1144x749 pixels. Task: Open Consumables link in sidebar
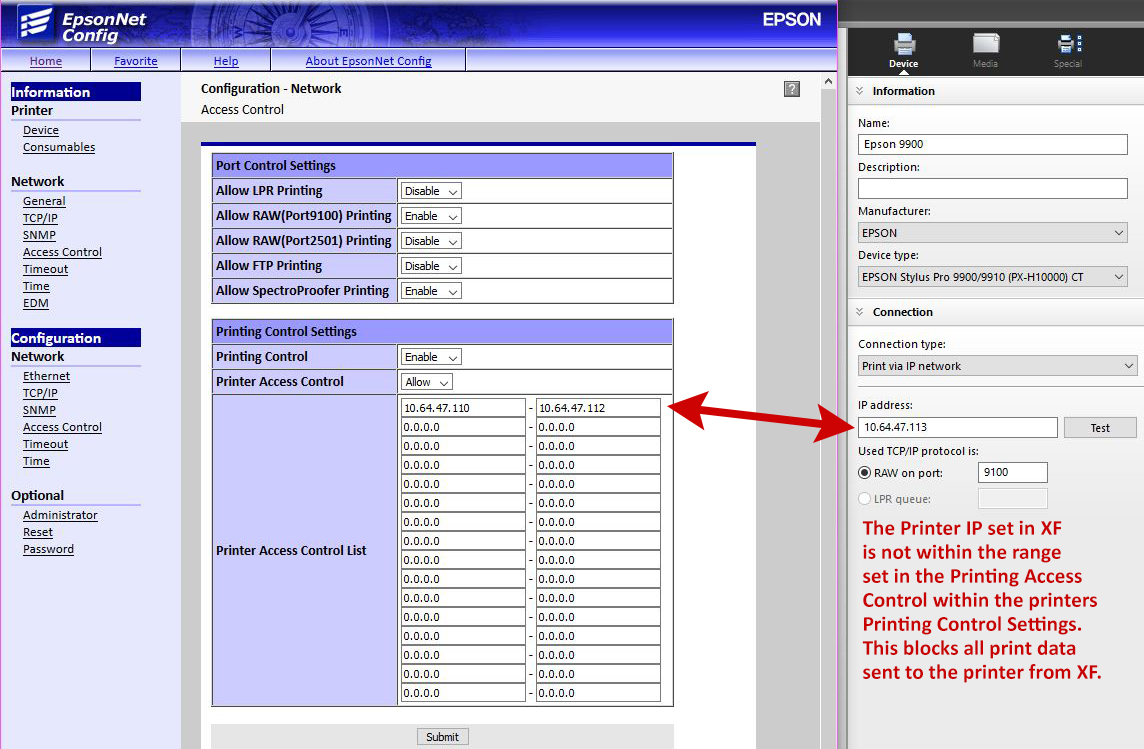(59, 147)
